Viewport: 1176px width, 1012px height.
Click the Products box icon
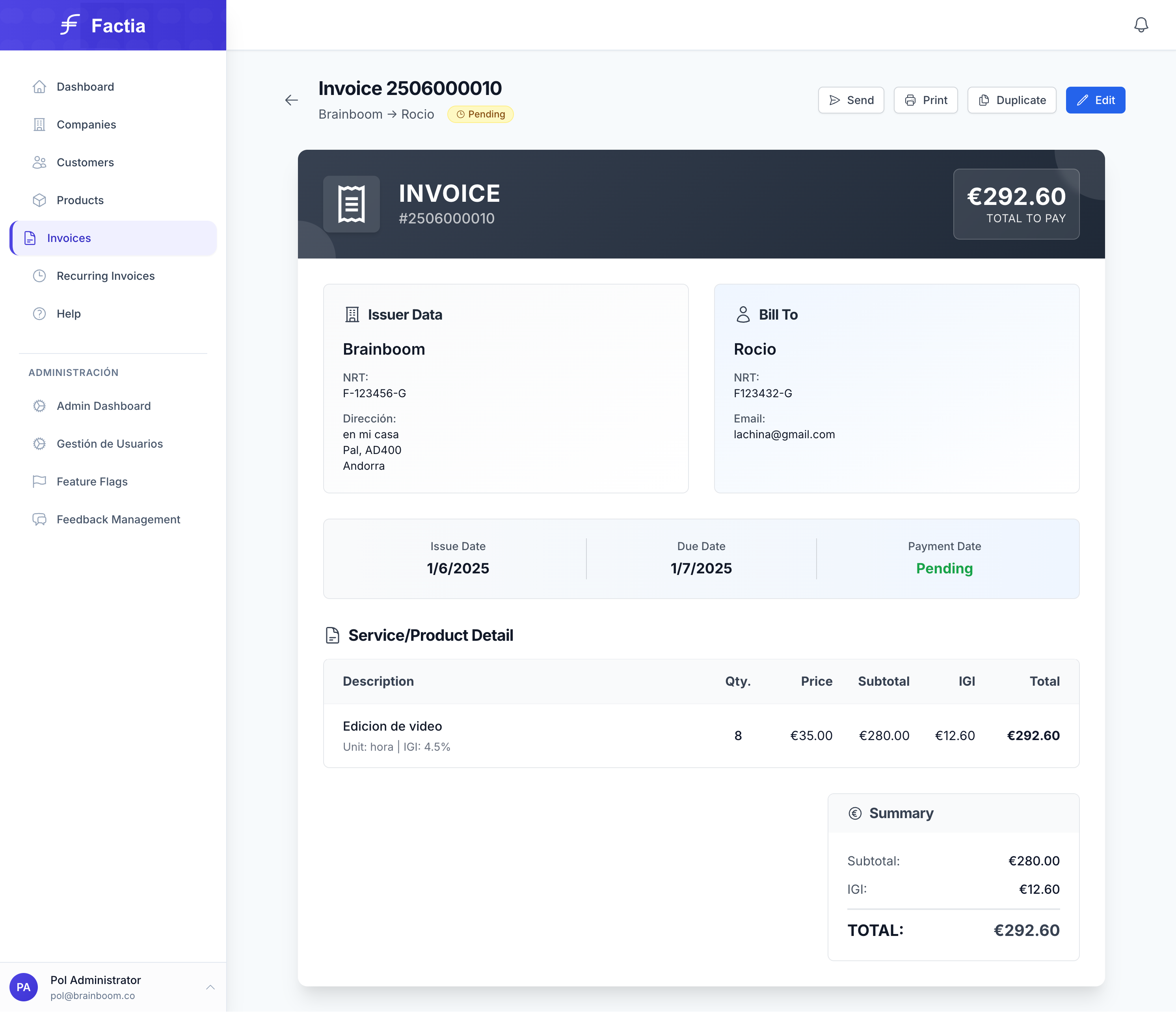click(39, 200)
